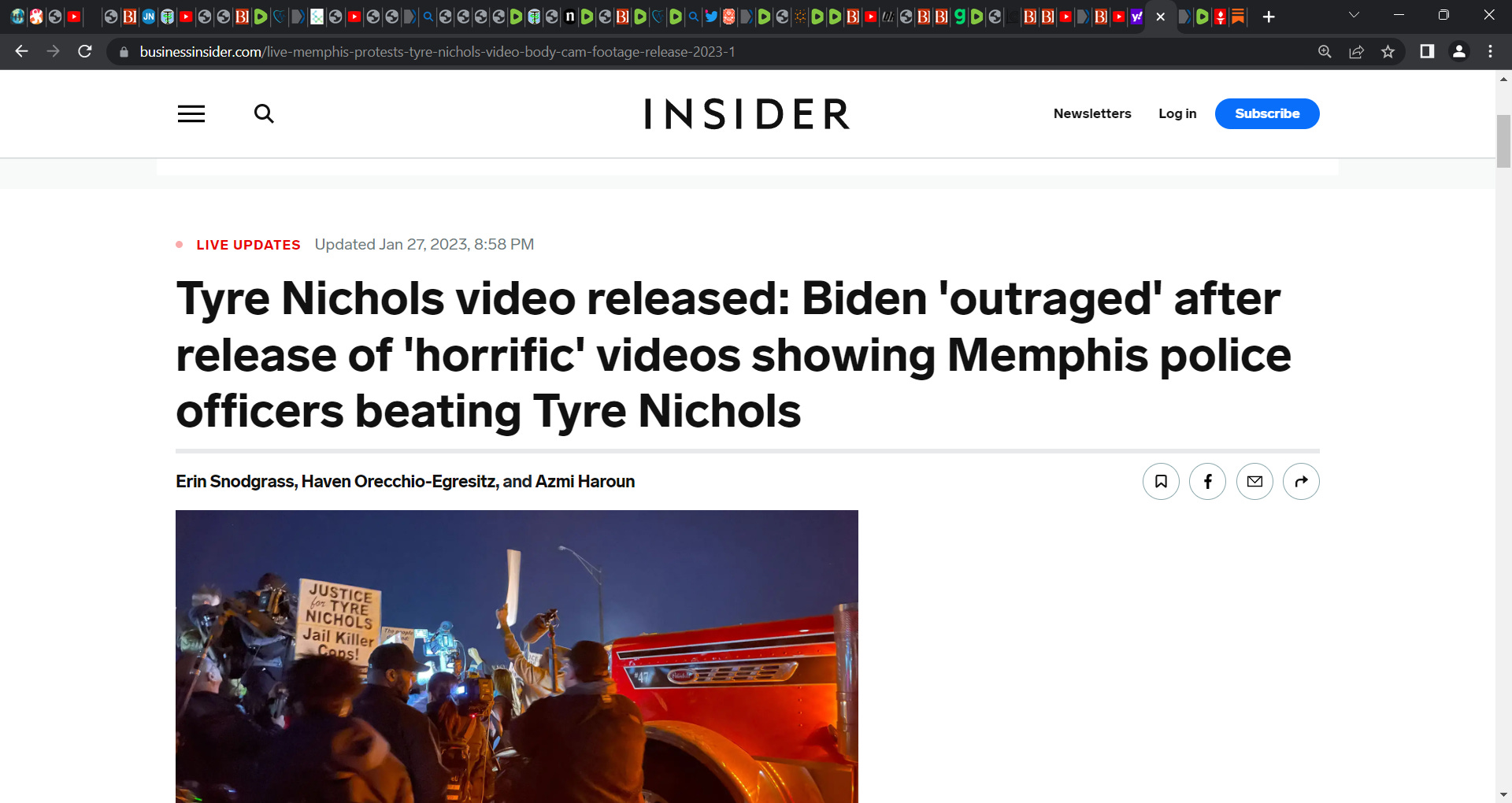Click the Tyre Nichols protest photo
The image size is (1512, 803).
coord(517,657)
